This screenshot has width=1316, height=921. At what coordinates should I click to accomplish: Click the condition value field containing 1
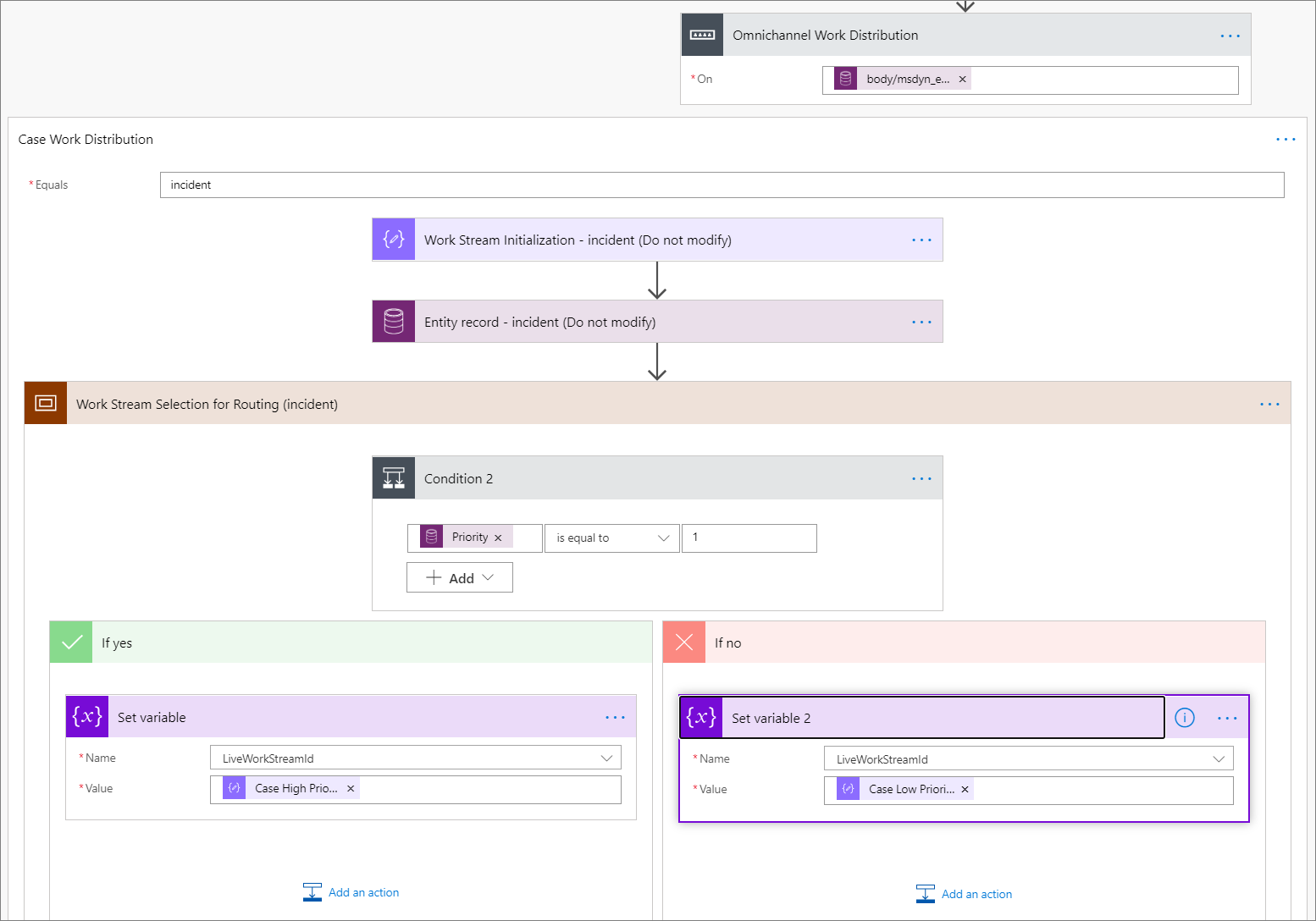pyautogui.click(x=749, y=538)
